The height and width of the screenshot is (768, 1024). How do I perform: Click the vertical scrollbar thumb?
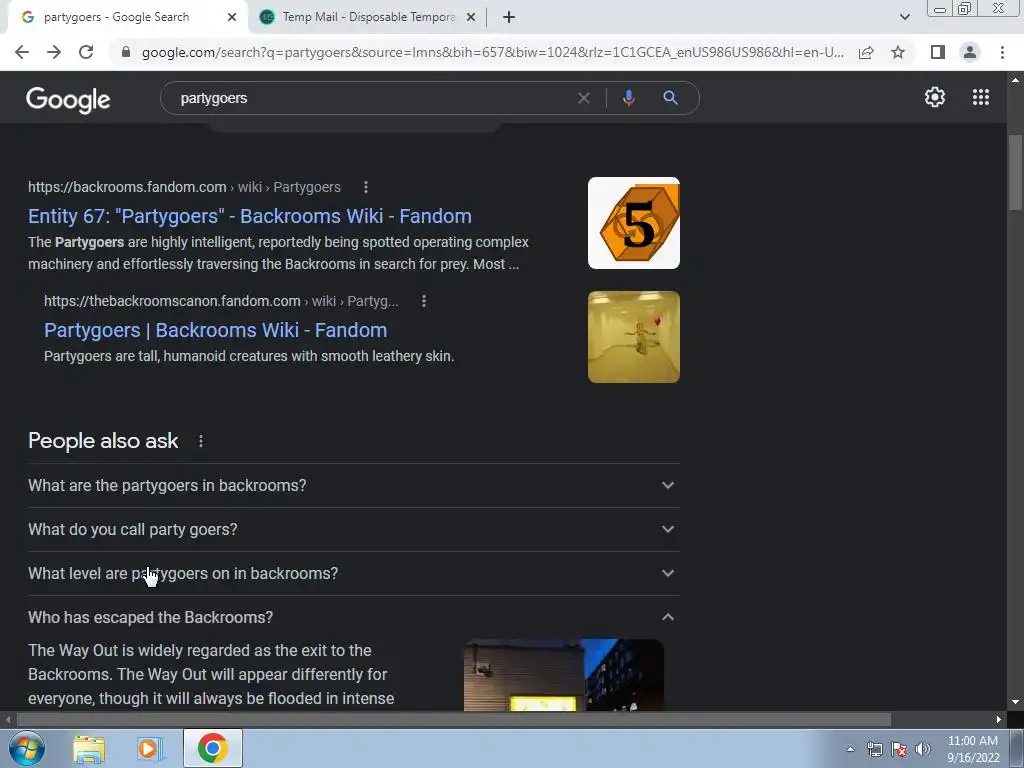click(x=1015, y=172)
